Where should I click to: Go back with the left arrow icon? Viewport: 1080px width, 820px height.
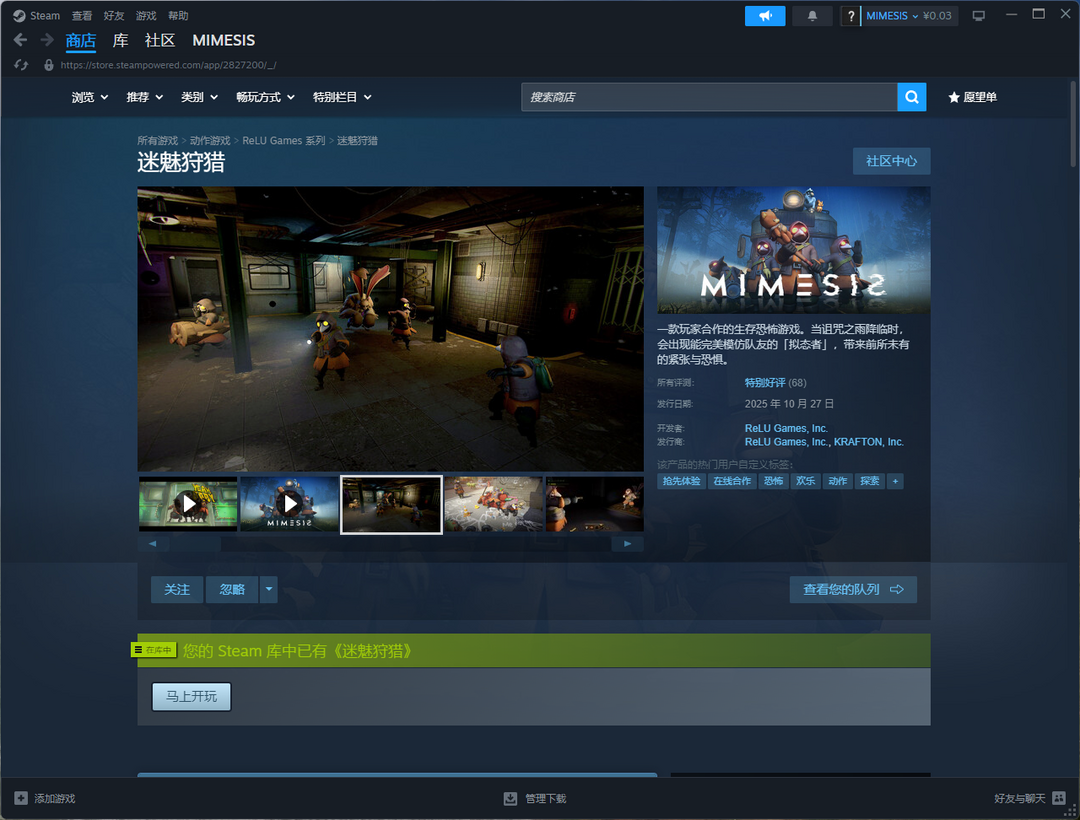tap(21, 40)
